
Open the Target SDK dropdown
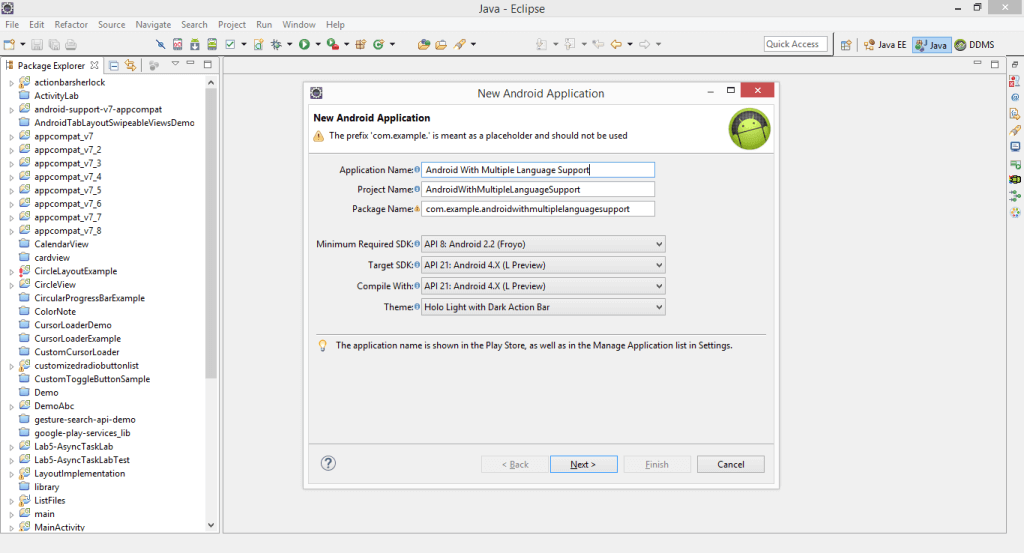coord(543,265)
